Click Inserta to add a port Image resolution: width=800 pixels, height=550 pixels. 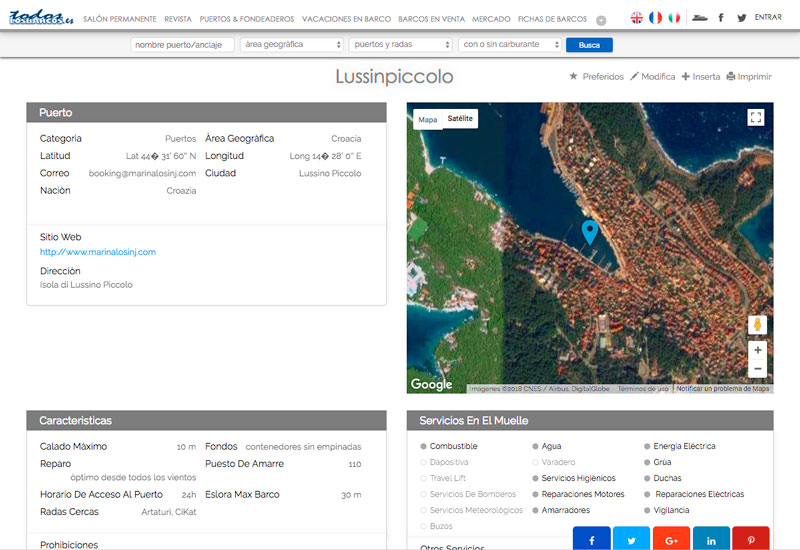tap(701, 77)
